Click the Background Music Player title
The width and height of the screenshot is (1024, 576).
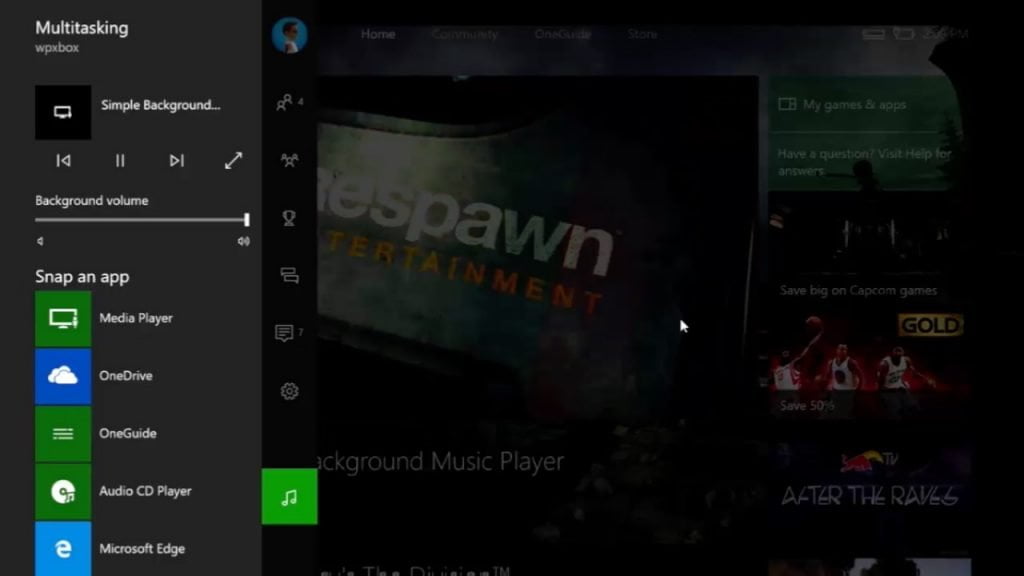click(x=441, y=462)
